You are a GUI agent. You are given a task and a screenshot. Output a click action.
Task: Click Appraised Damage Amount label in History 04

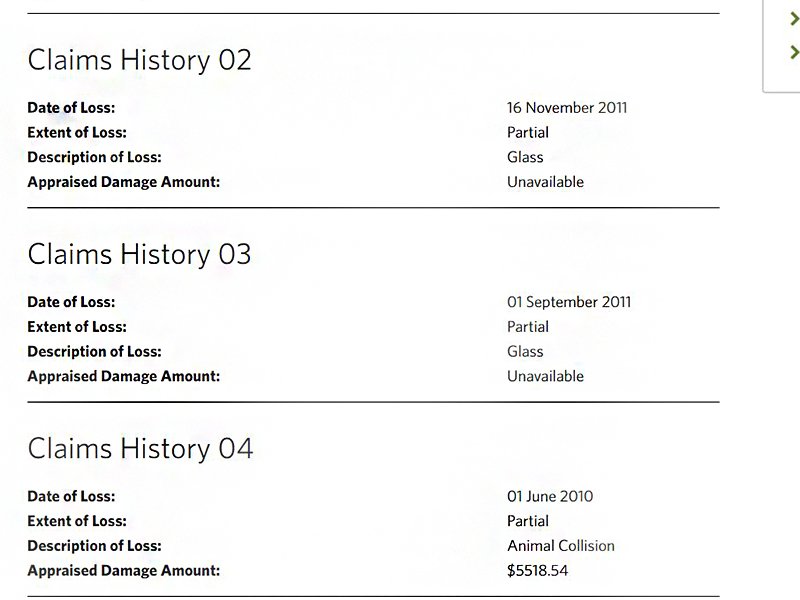tap(124, 570)
